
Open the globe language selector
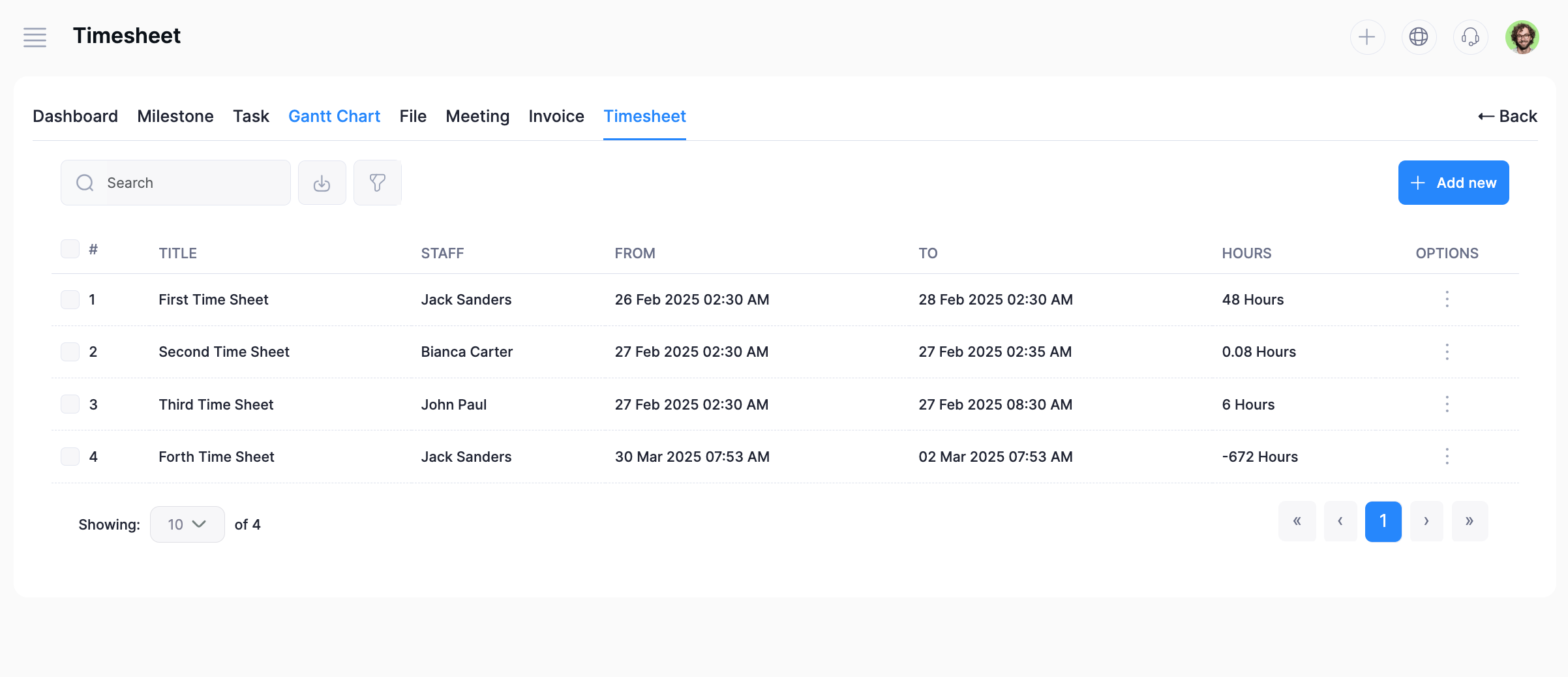point(1419,37)
